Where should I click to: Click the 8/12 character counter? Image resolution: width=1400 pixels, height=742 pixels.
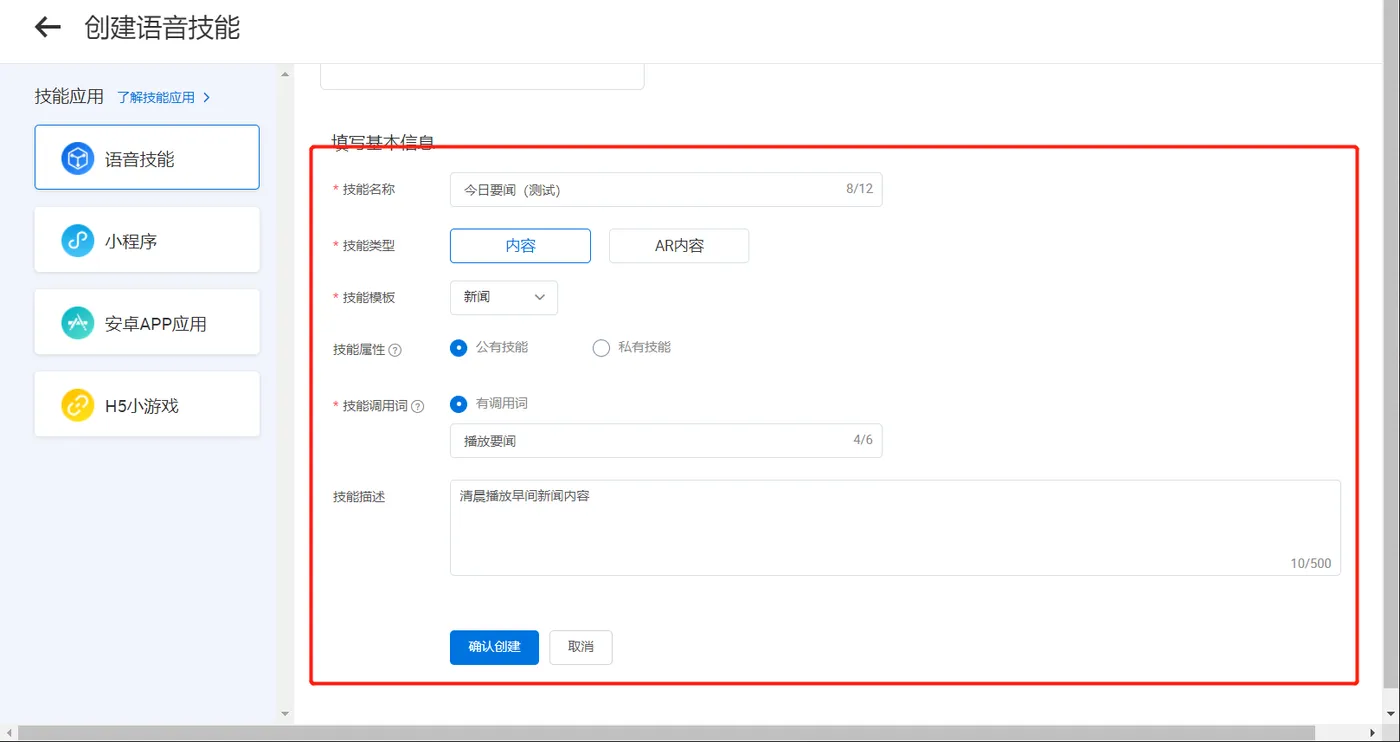[x=859, y=188]
